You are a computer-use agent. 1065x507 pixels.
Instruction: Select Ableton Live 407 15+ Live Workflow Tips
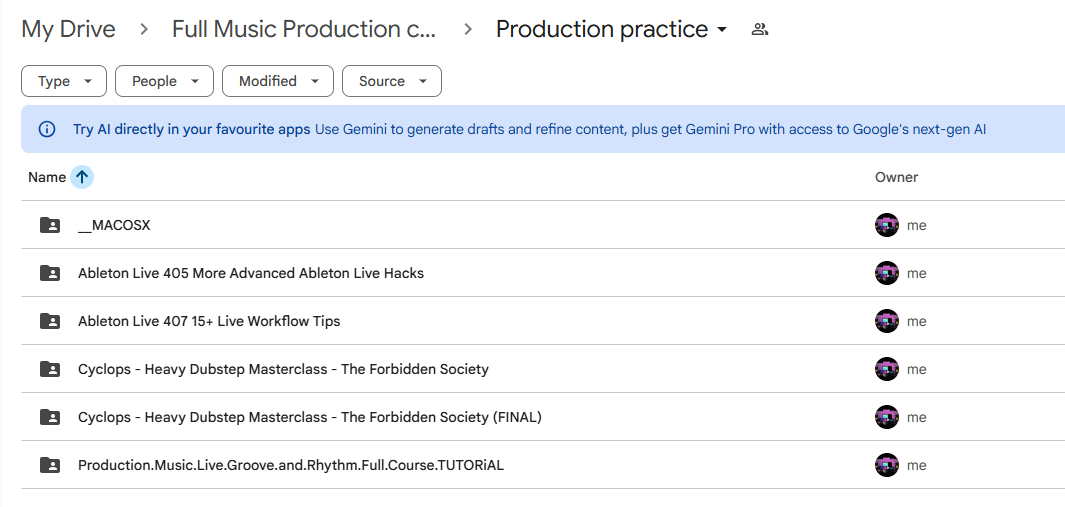point(209,321)
